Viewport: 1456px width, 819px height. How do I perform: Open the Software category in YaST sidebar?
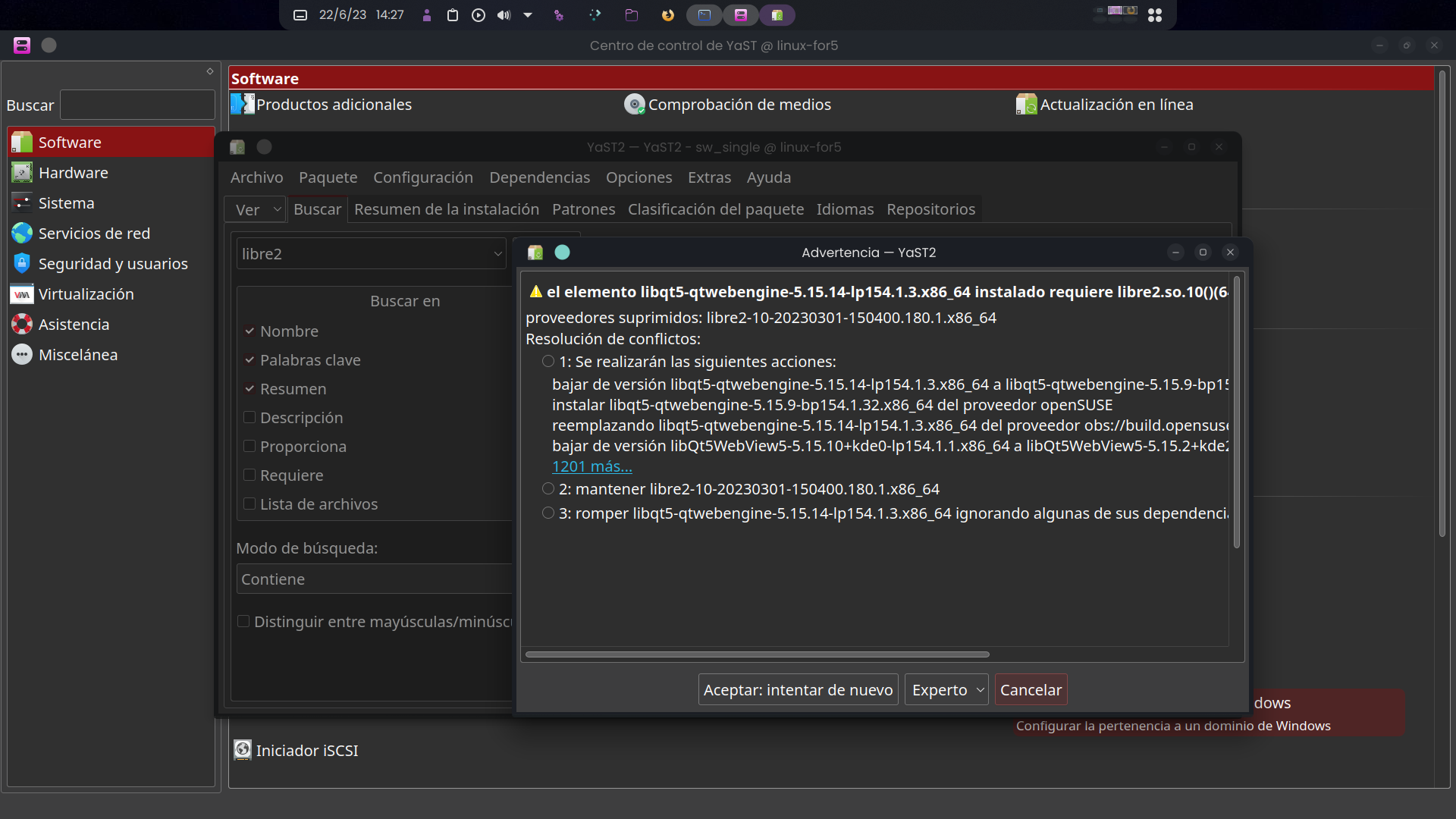(x=111, y=143)
